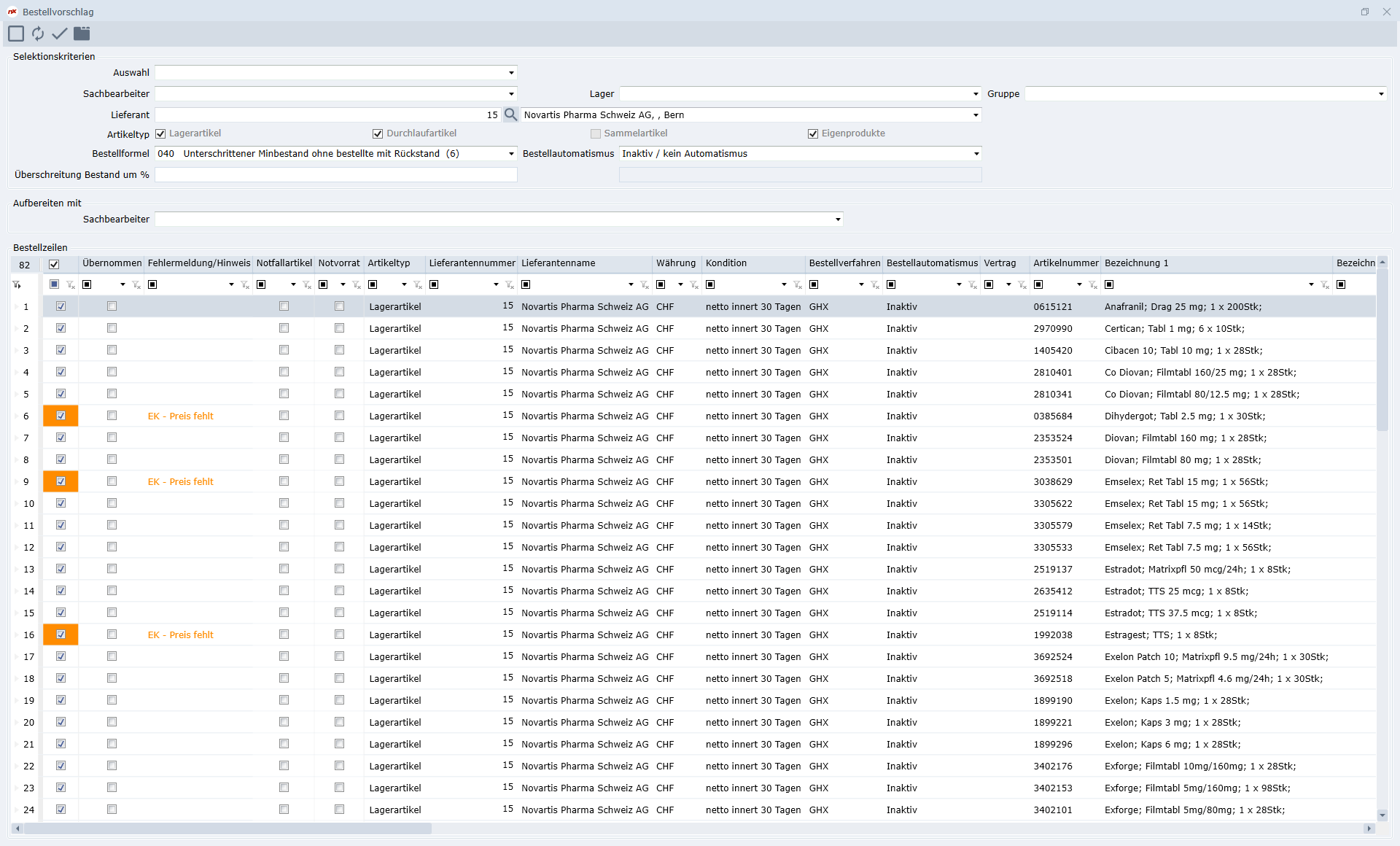Image resolution: width=1400 pixels, height=846 pixels.
Task: Click the Lieferant magnifier search icon
Action: (510, 115)
